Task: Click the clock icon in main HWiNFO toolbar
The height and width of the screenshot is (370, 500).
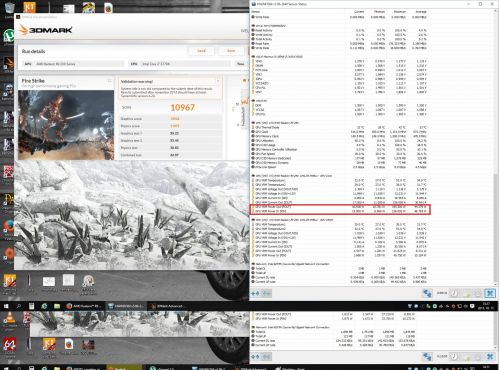Action: 454,293
